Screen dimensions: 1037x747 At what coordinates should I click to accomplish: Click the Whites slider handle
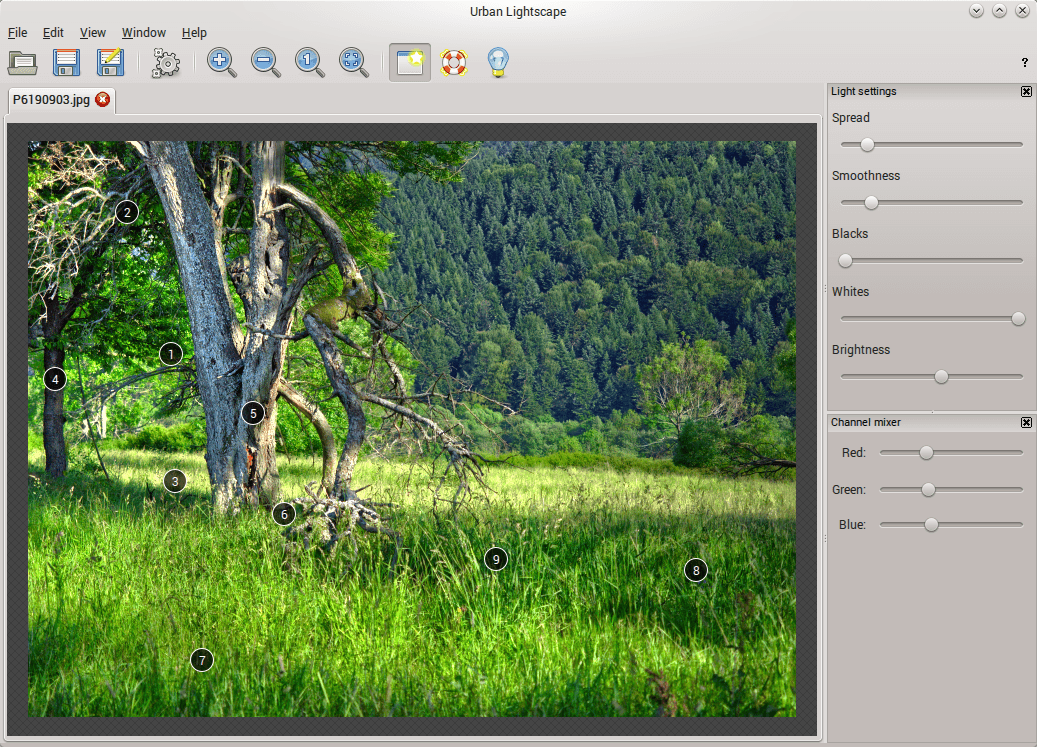pos(1018,319)
